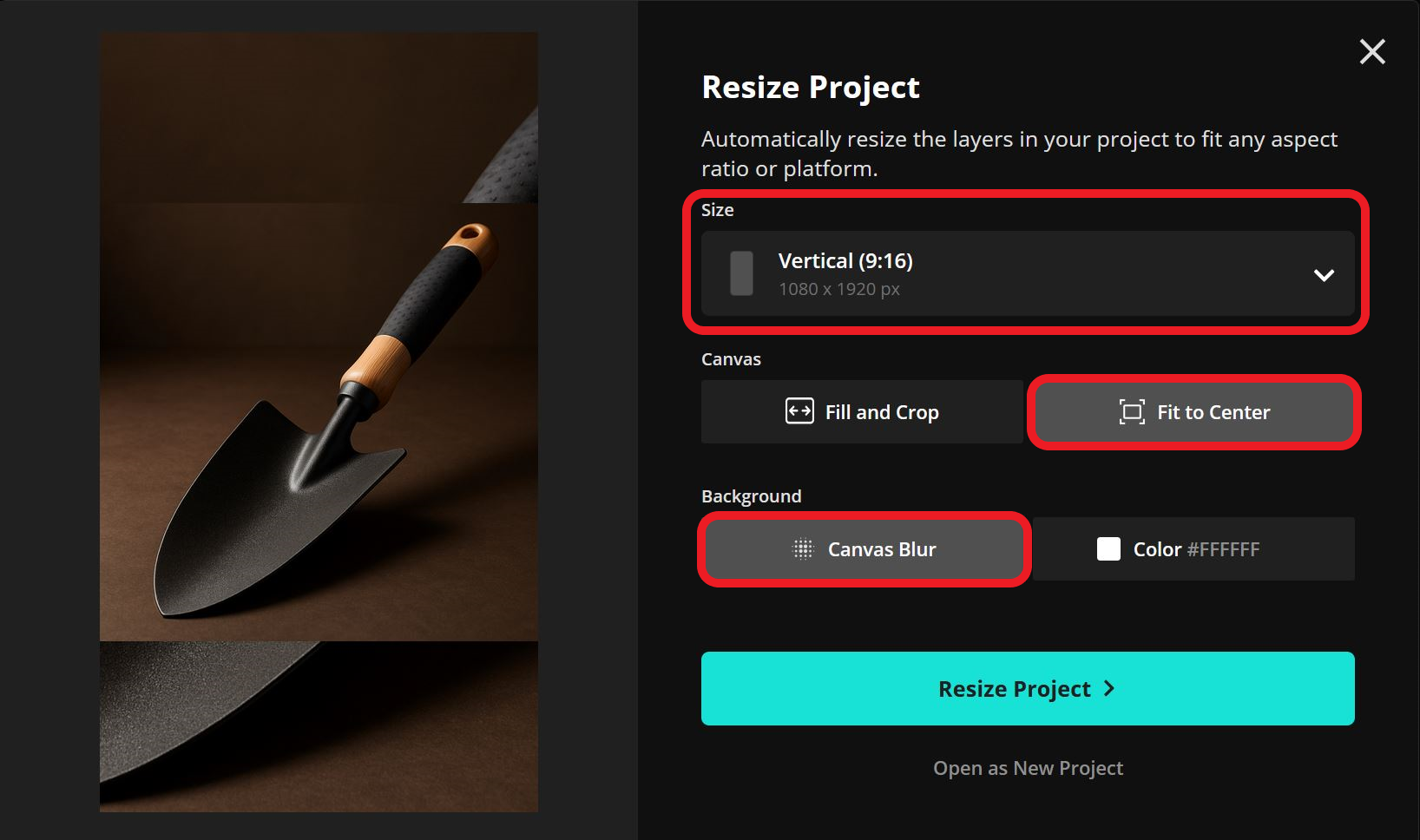This screenshot has height=840, width=1420.
Task: Select the Fill and Crop arrows icon
Action: point(800,411)
